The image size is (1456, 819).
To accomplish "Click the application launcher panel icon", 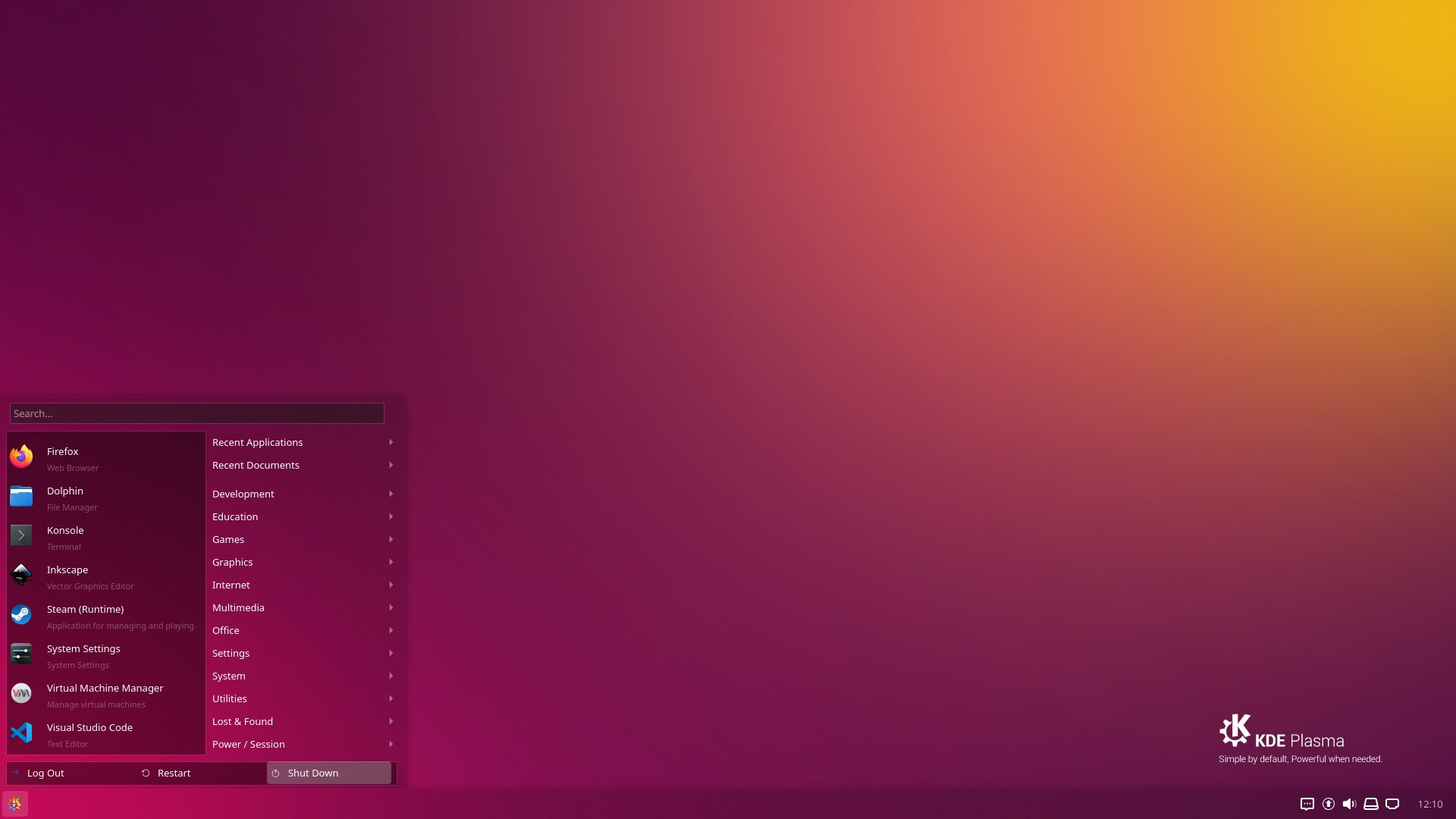I will 15,804.
